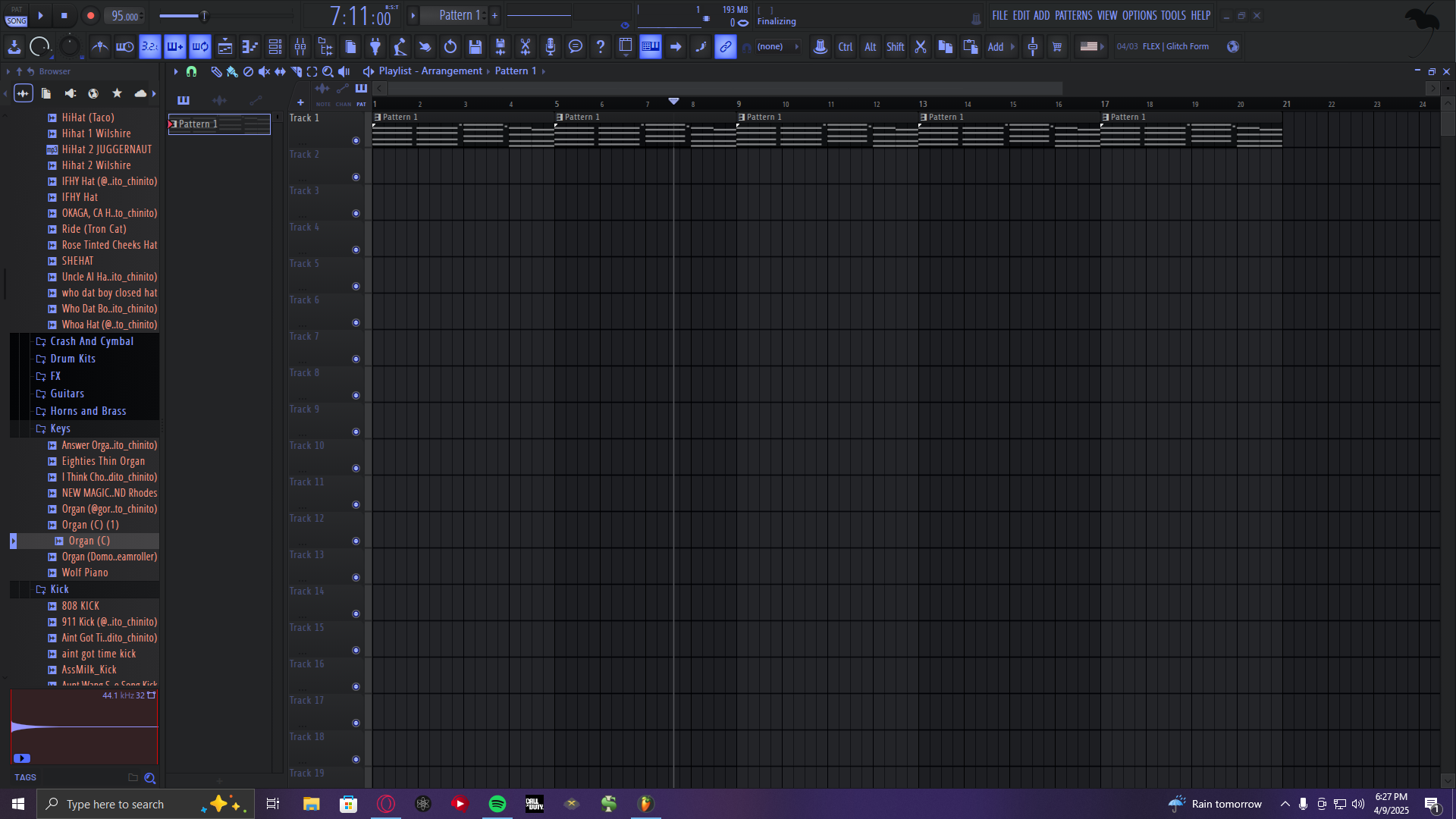Open Spotify from the Windows taskbar
The width and height of the screenshot is (1456, 819).
coord(497,804)
